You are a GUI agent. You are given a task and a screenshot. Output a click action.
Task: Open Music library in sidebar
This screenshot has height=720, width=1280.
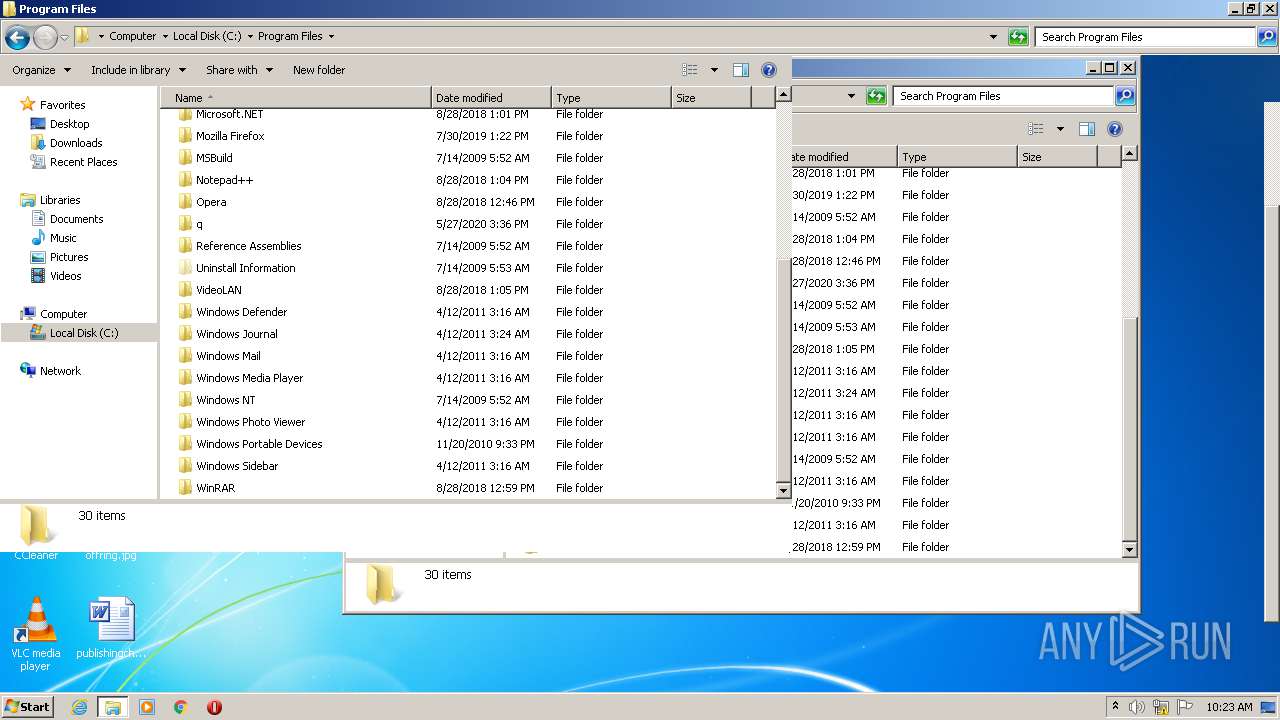[x=63, y=238]
